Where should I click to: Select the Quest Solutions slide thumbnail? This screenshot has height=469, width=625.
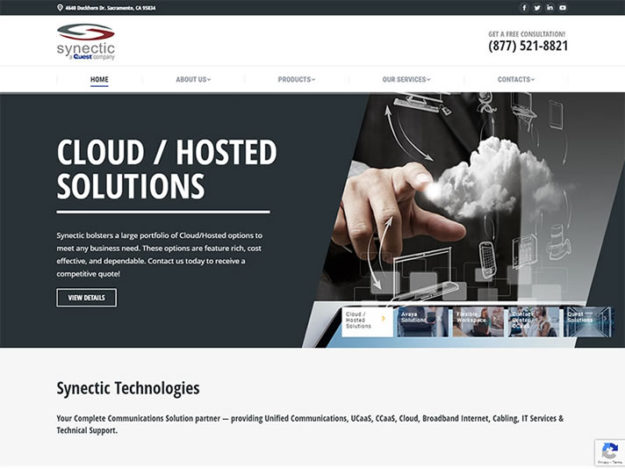(588, 321)
